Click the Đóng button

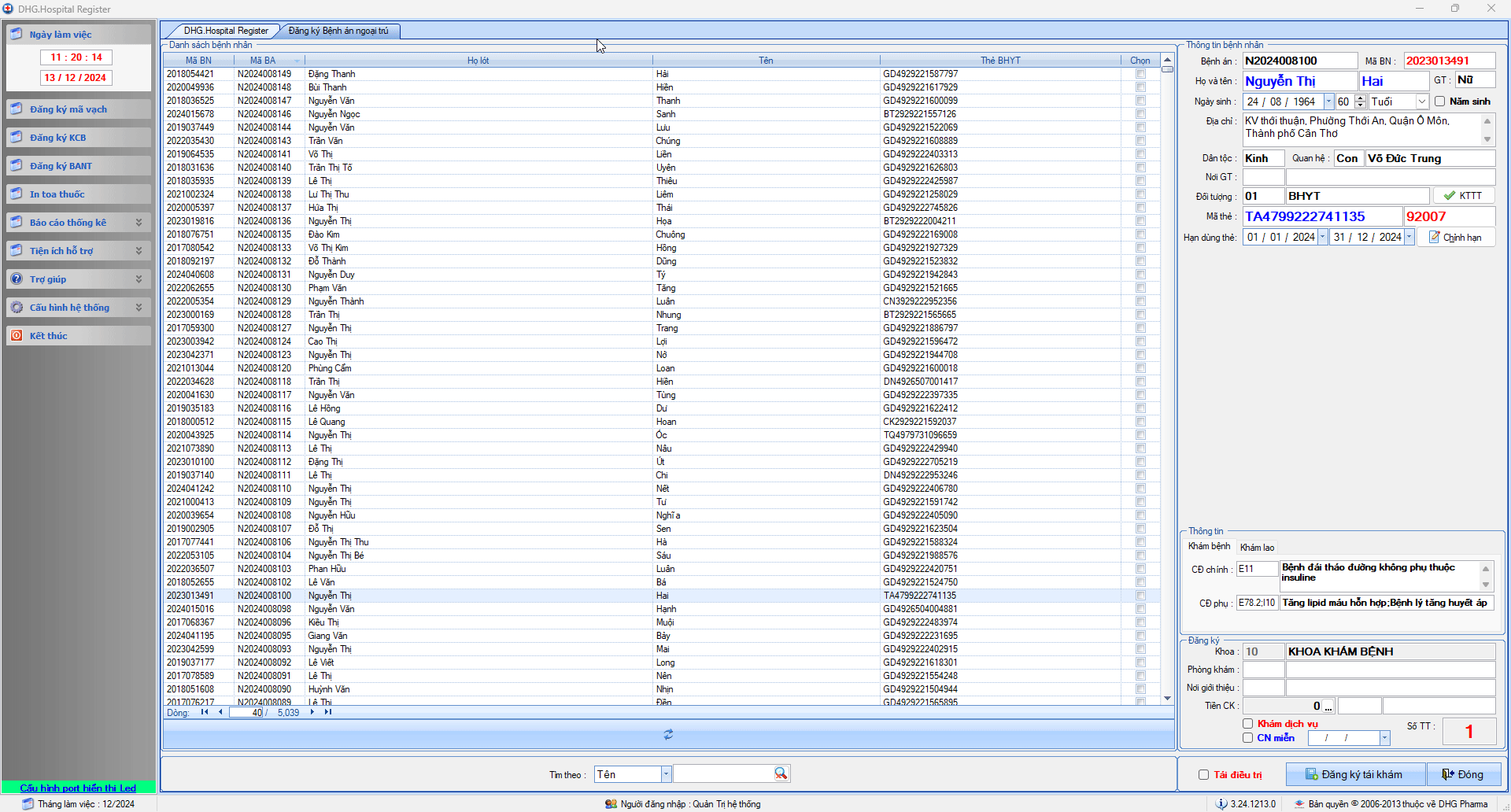1463,774
